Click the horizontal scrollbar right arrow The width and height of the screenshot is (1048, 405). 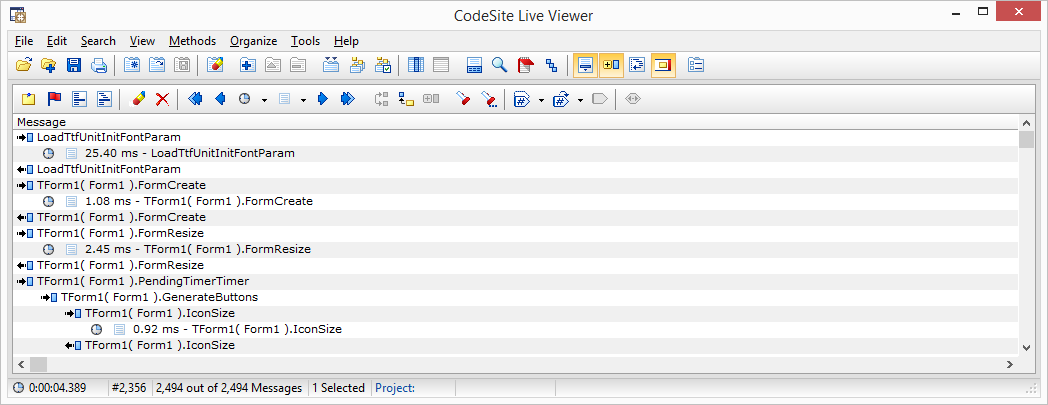click(x=1011, y=364)
